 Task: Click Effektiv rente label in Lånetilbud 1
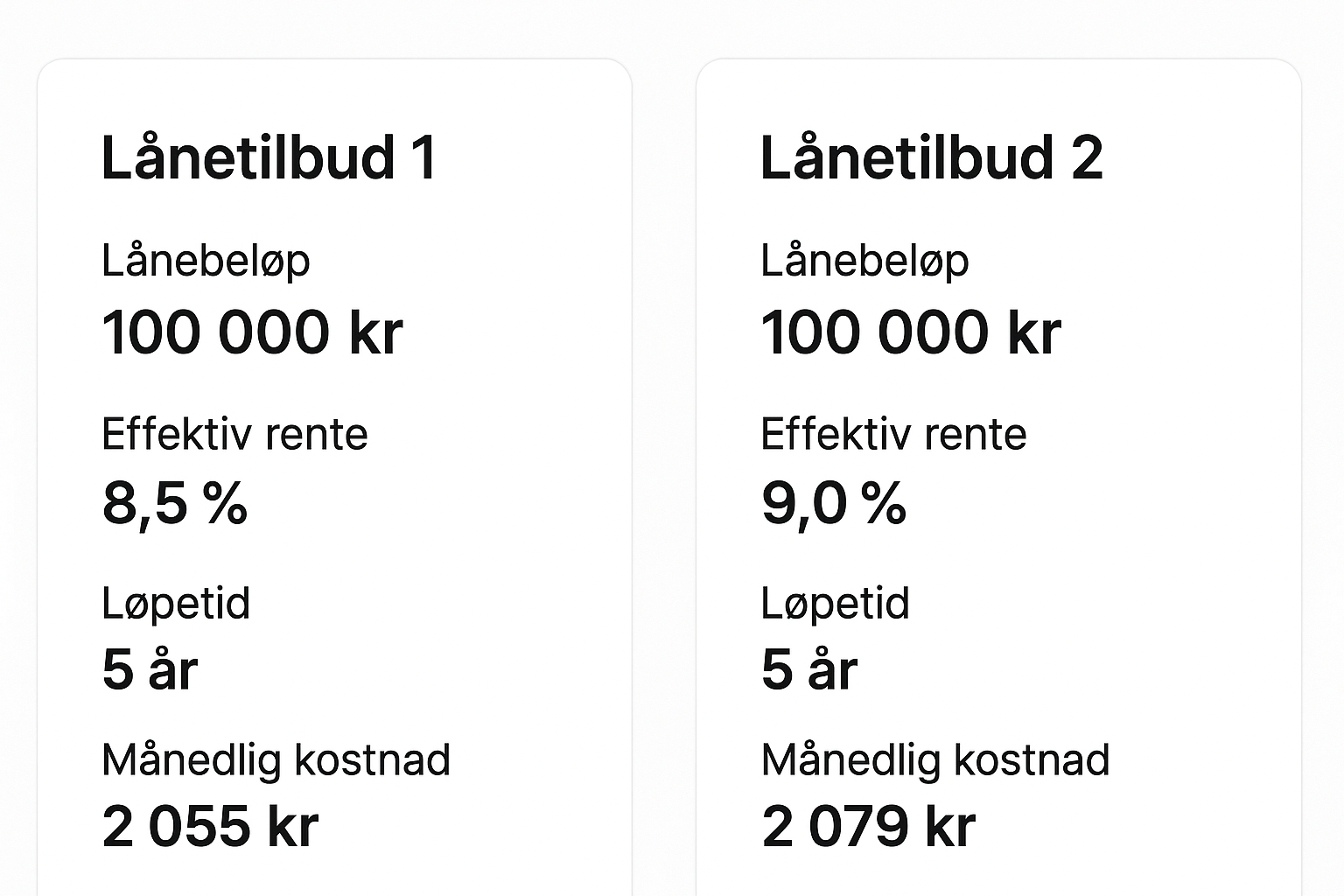pyautogui.click(x=234, y=434)
